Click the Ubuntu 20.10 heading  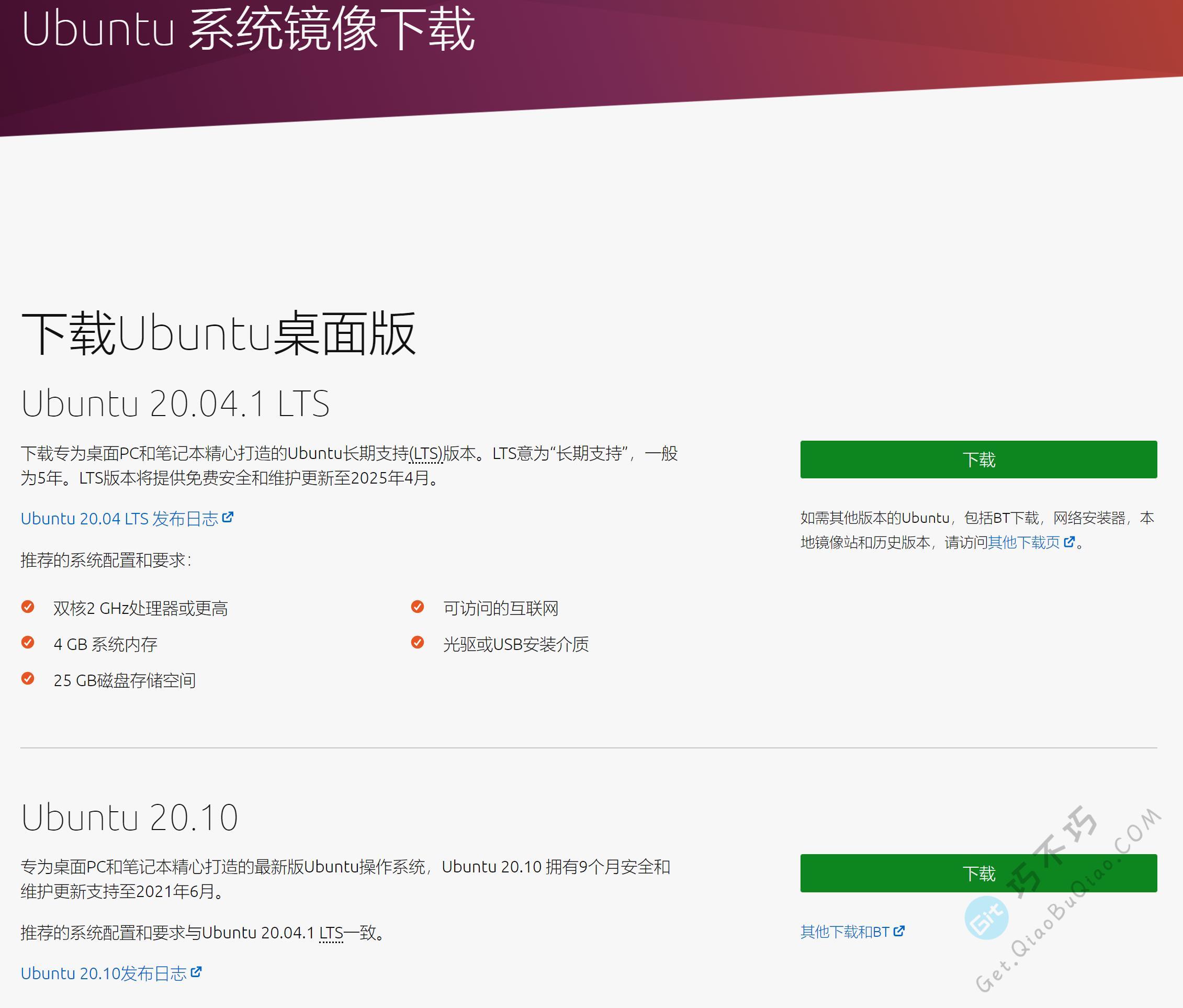[x=130, y=816]
